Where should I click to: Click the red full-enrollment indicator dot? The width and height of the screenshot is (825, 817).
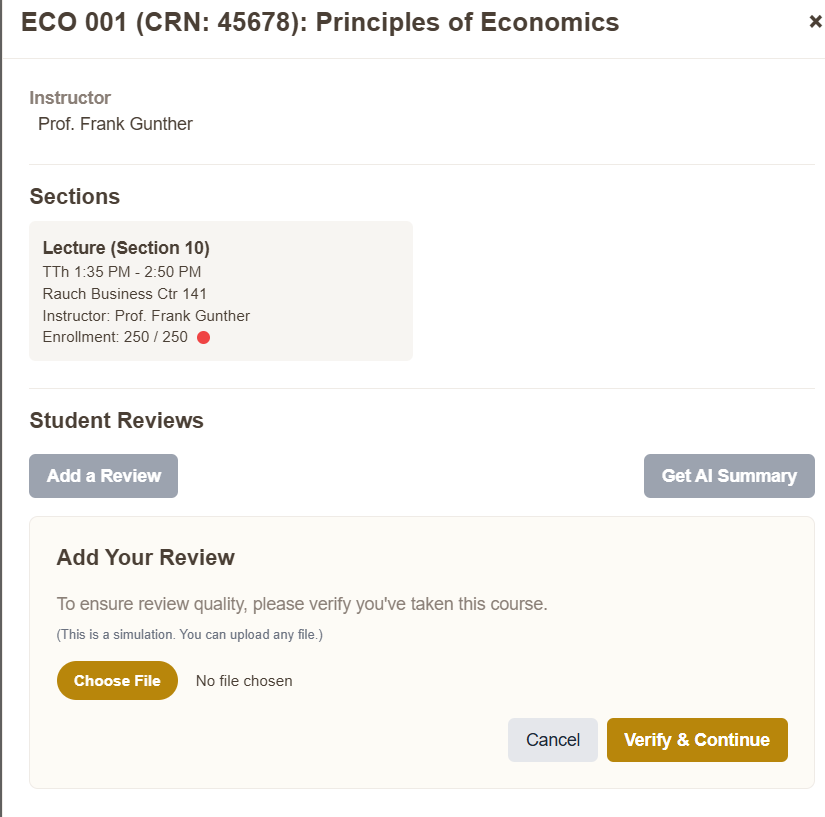203,337
